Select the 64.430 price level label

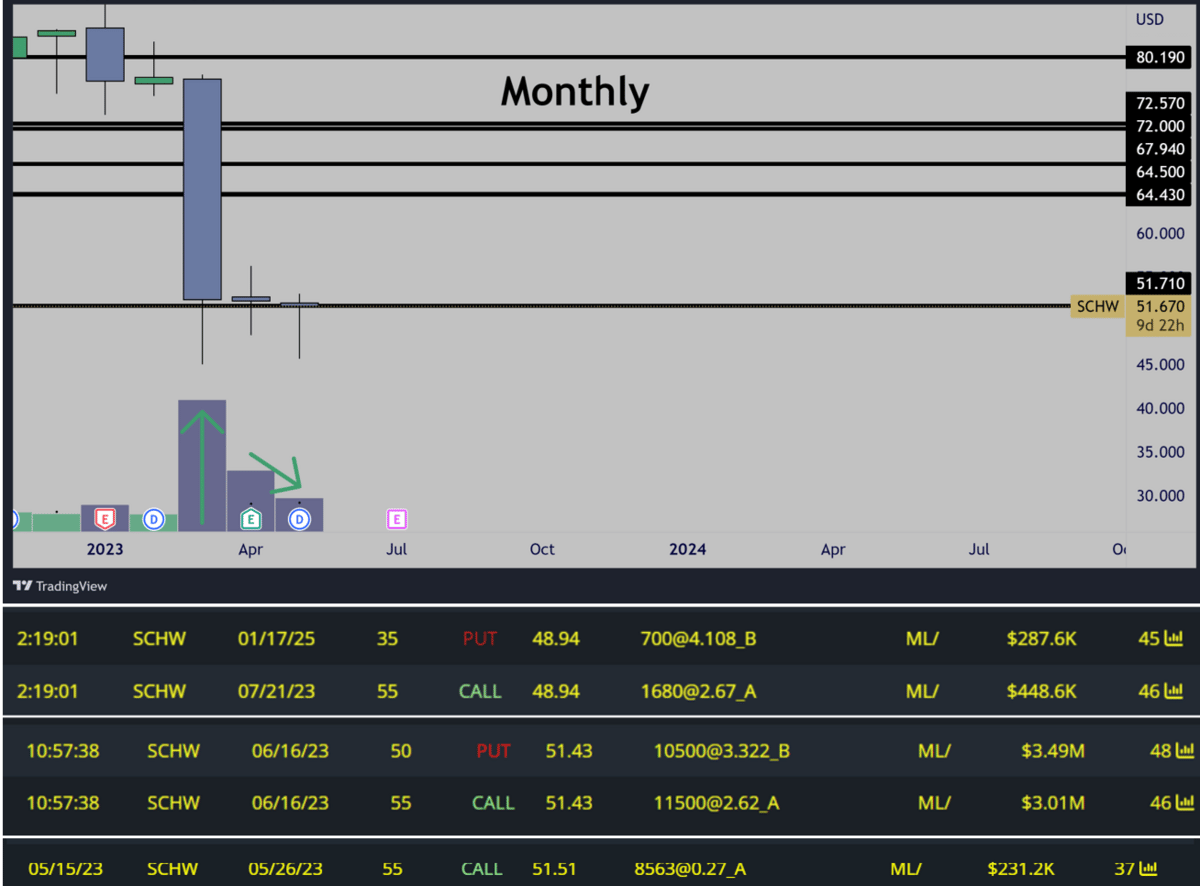pyautogui.click(x=1159, y=195)
